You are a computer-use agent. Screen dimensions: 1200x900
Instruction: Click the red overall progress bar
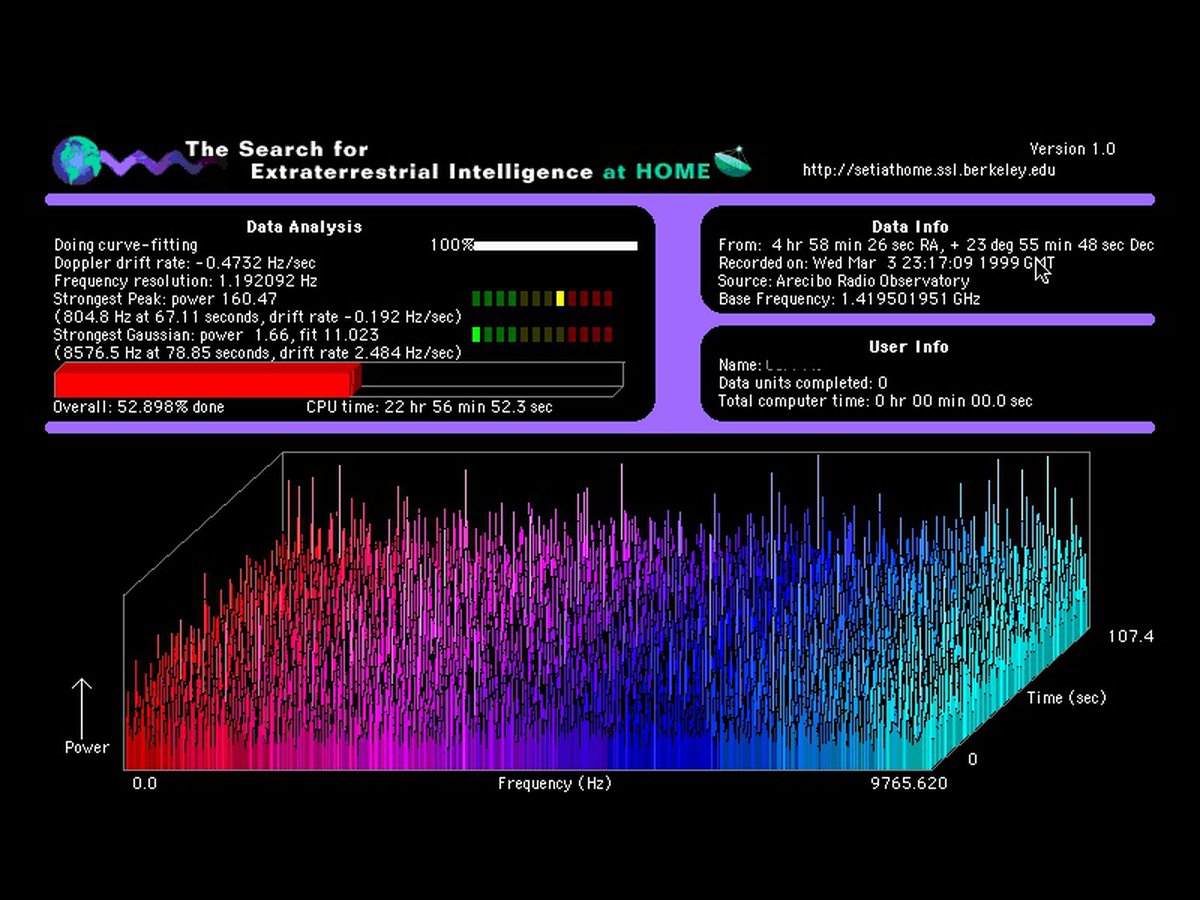pyautogui.click(x=205, y=381)
